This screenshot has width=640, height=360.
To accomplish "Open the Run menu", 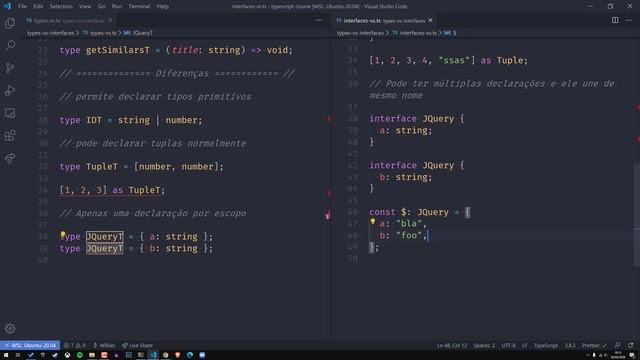I will pos(117,7).
